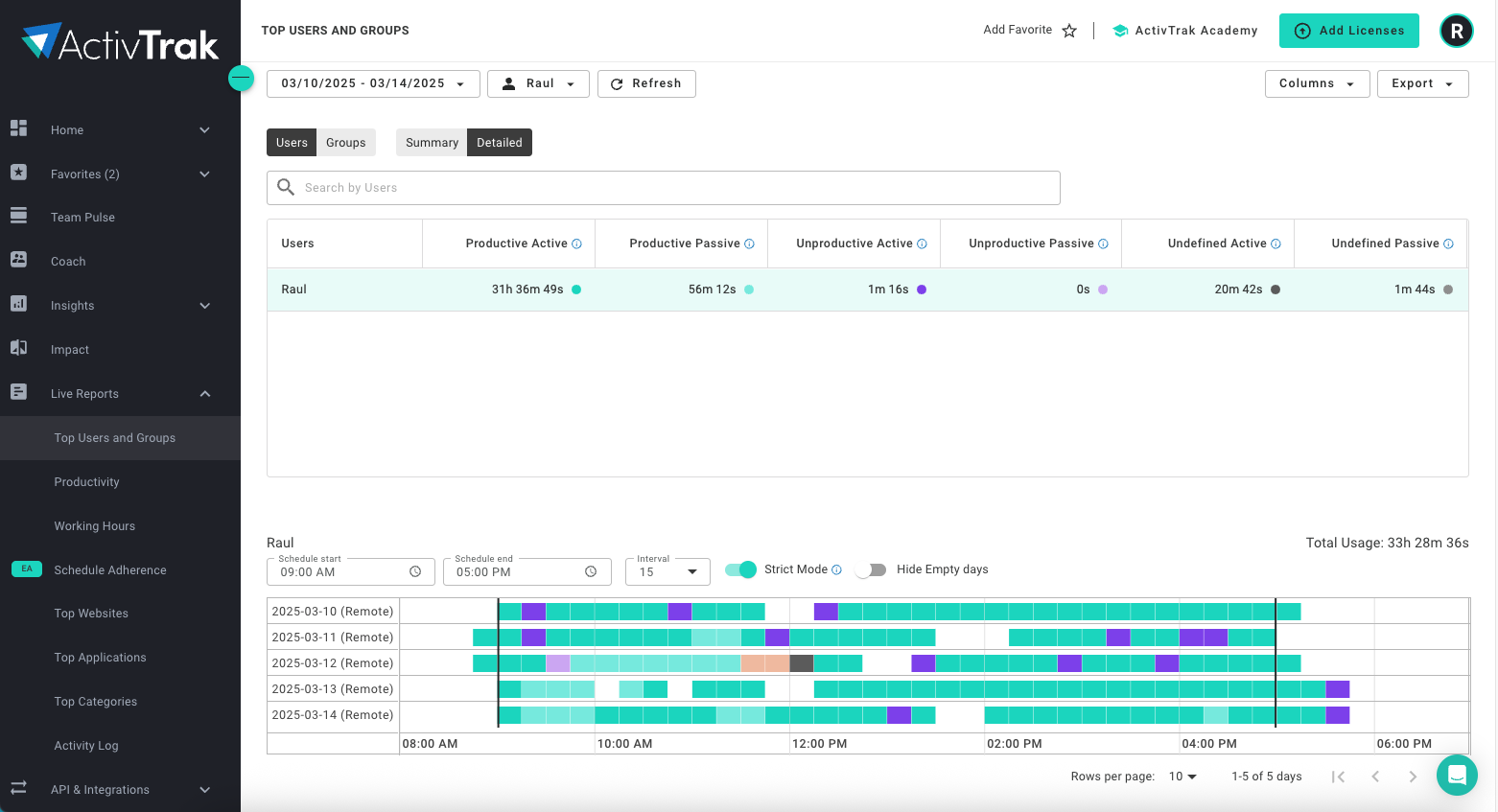
Task: Click the Home dashboard icon
Action: click(x=18, y=128)
